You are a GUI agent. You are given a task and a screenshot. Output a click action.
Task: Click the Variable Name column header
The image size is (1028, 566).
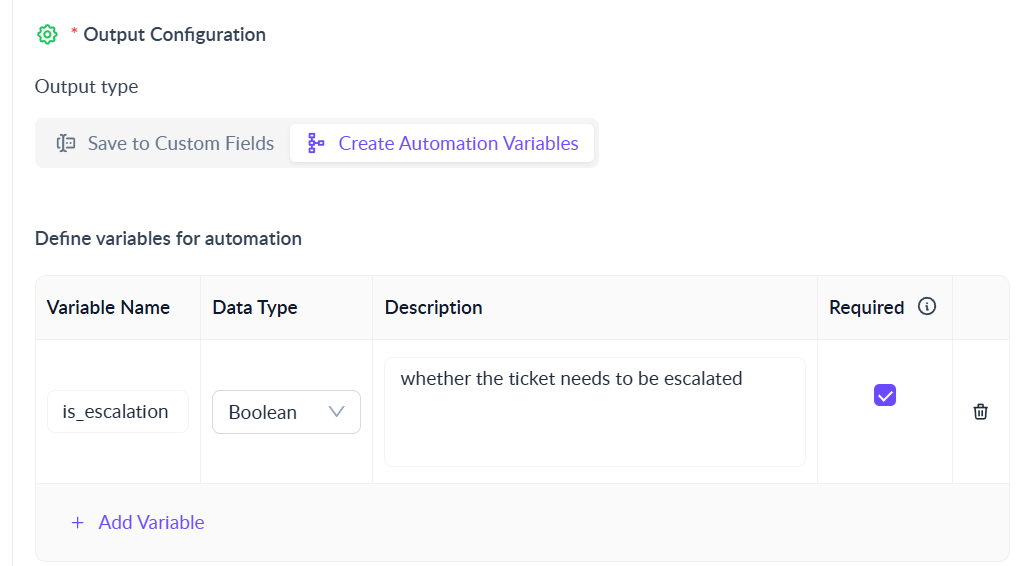point(108,307)
